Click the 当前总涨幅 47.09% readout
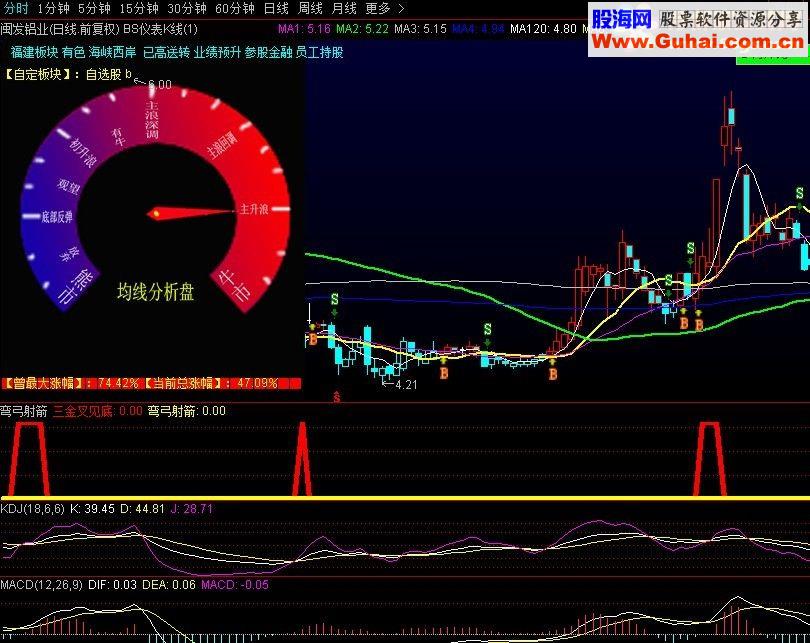 pos(212,383)
